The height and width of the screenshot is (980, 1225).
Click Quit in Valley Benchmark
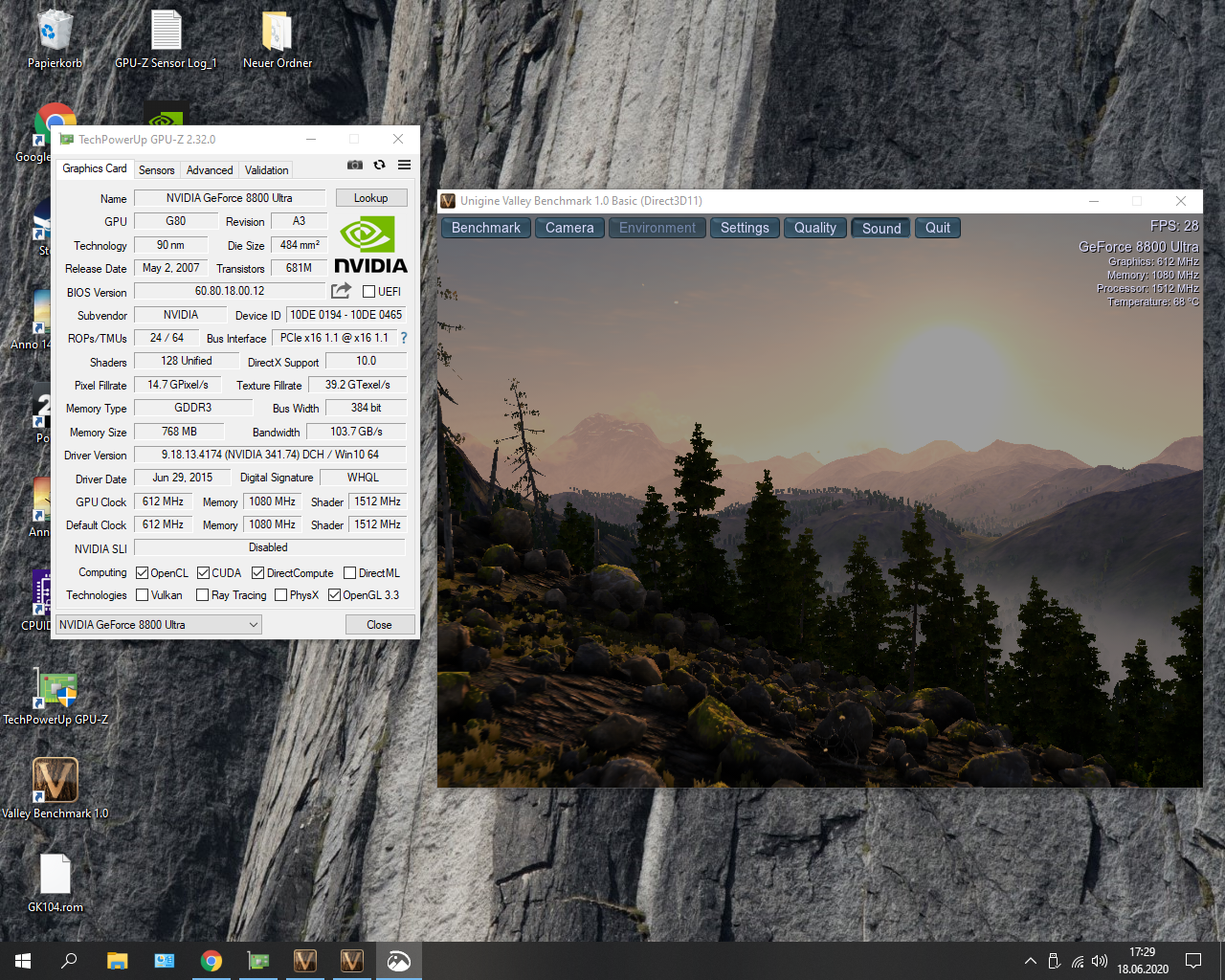pos(938,228)
